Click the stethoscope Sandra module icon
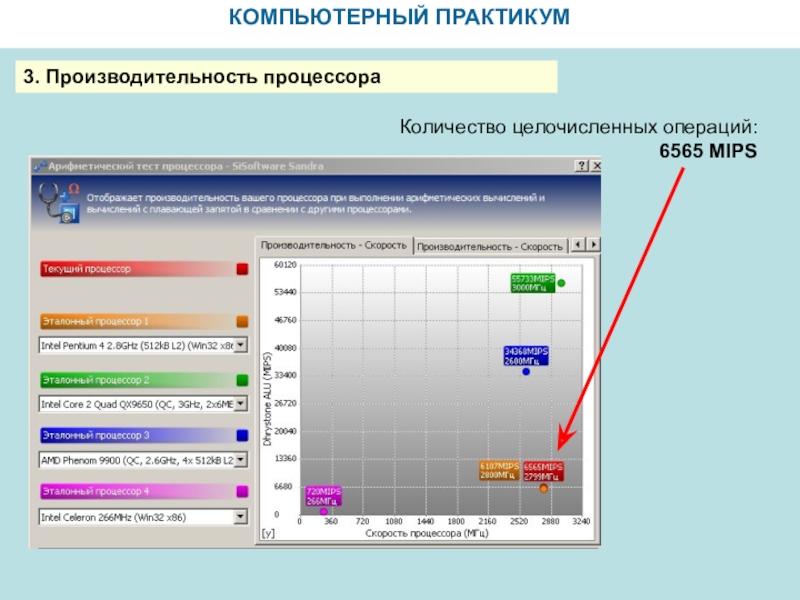 pos(60,203)
